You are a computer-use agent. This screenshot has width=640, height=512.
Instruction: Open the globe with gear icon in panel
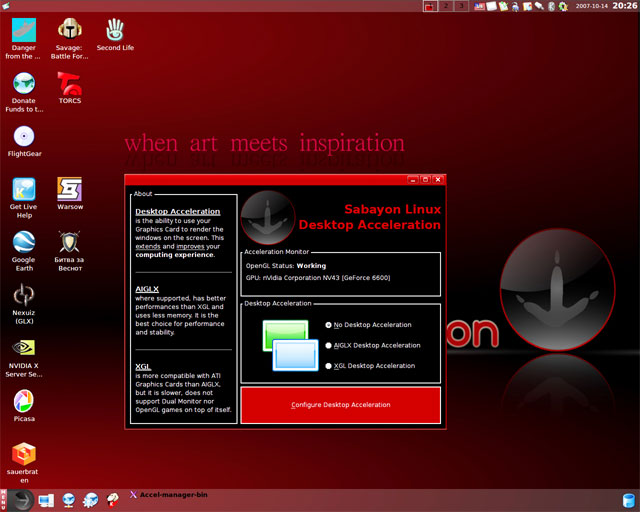click(91, 501)
